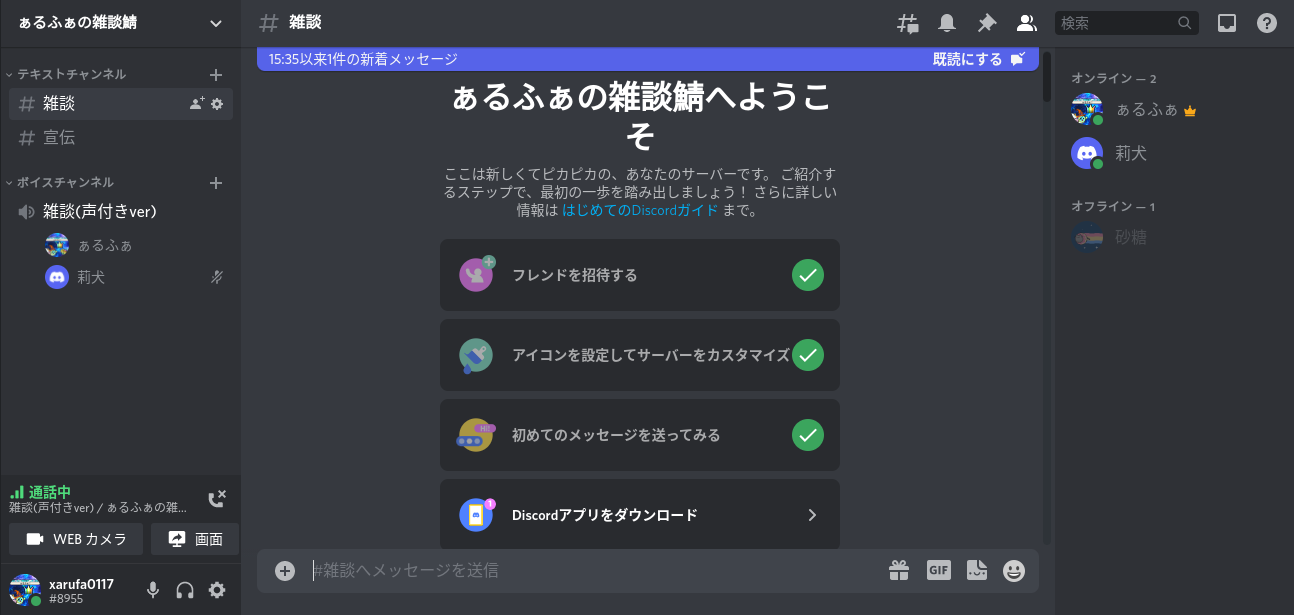Open フレンドを招待する step
Viewport: 1294px width, 615px height.
click(640, 275)
